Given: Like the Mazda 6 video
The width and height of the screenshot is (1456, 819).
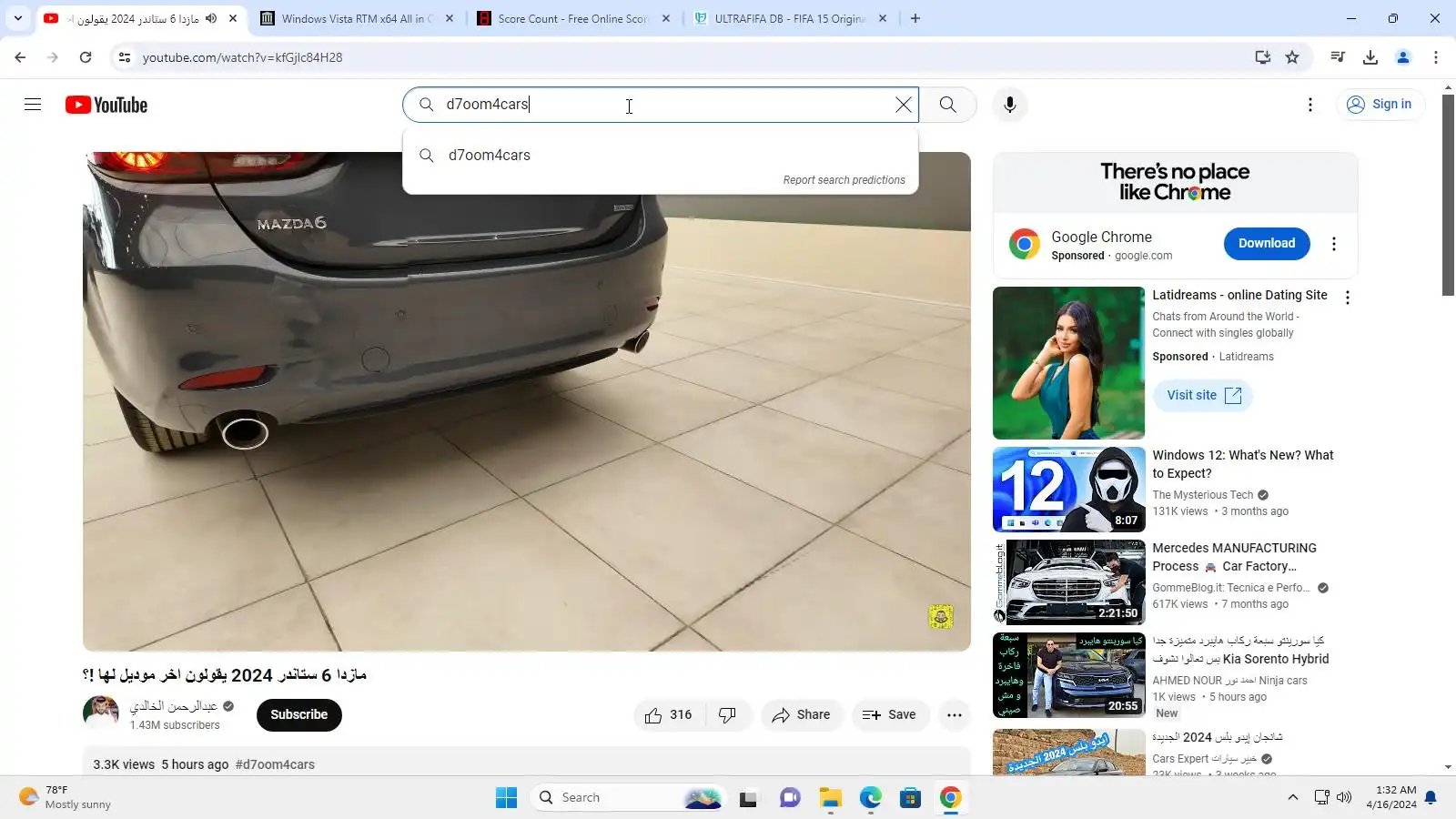Looking at the screenshot, I should click(669, 715).
